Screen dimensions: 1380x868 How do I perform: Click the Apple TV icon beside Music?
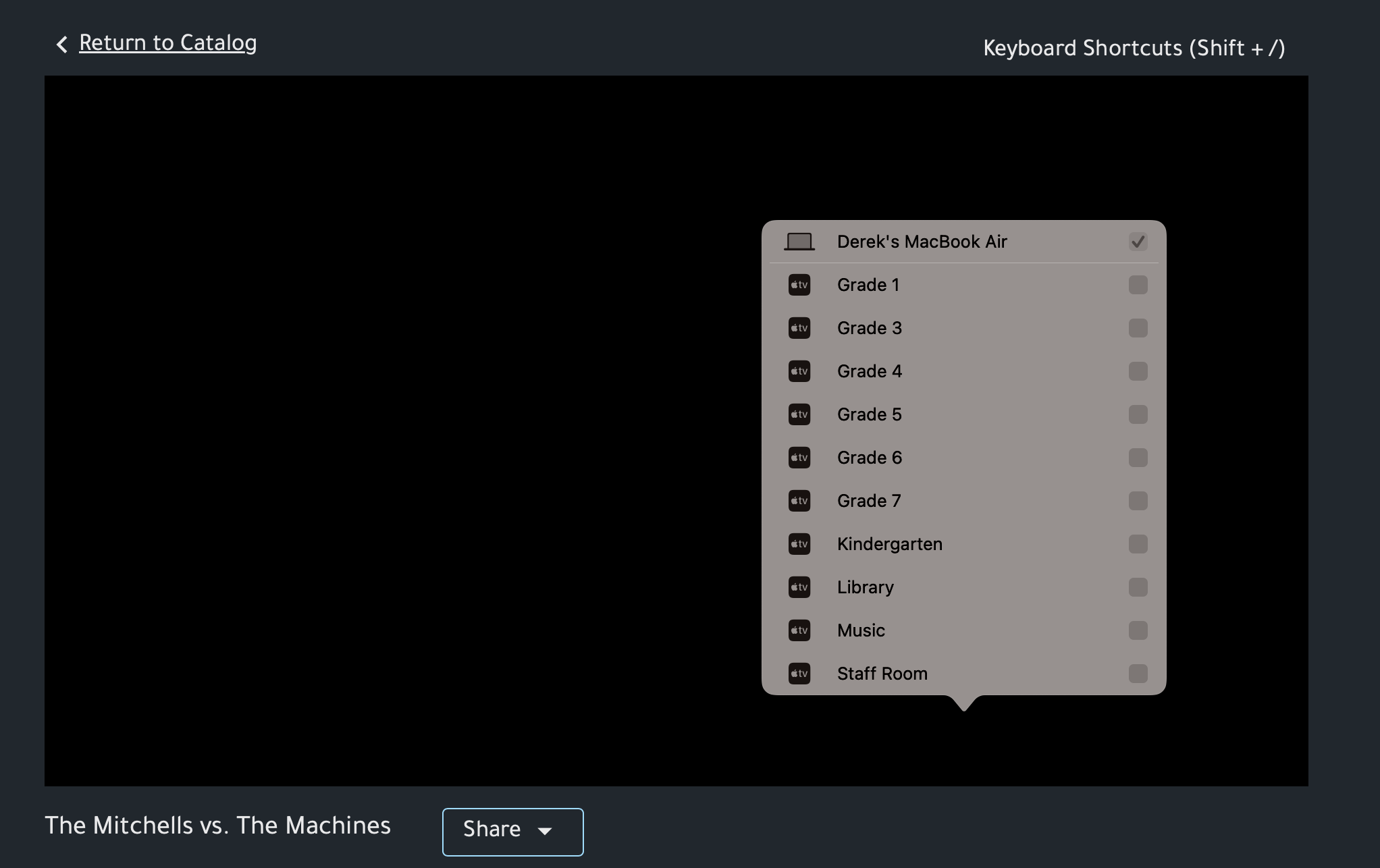[799, 630]
